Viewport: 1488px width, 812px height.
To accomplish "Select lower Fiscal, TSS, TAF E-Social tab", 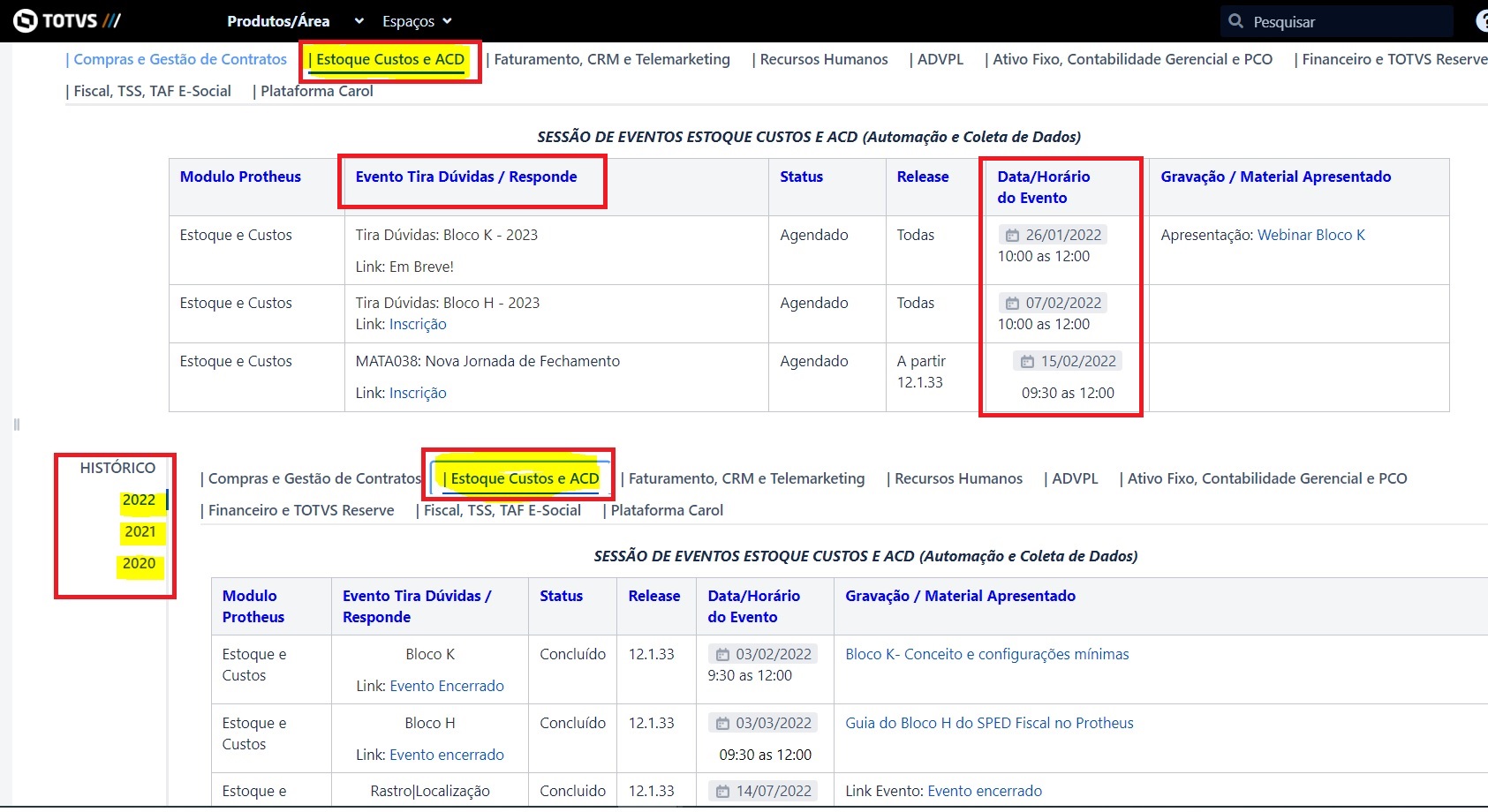I will point(499,510).
